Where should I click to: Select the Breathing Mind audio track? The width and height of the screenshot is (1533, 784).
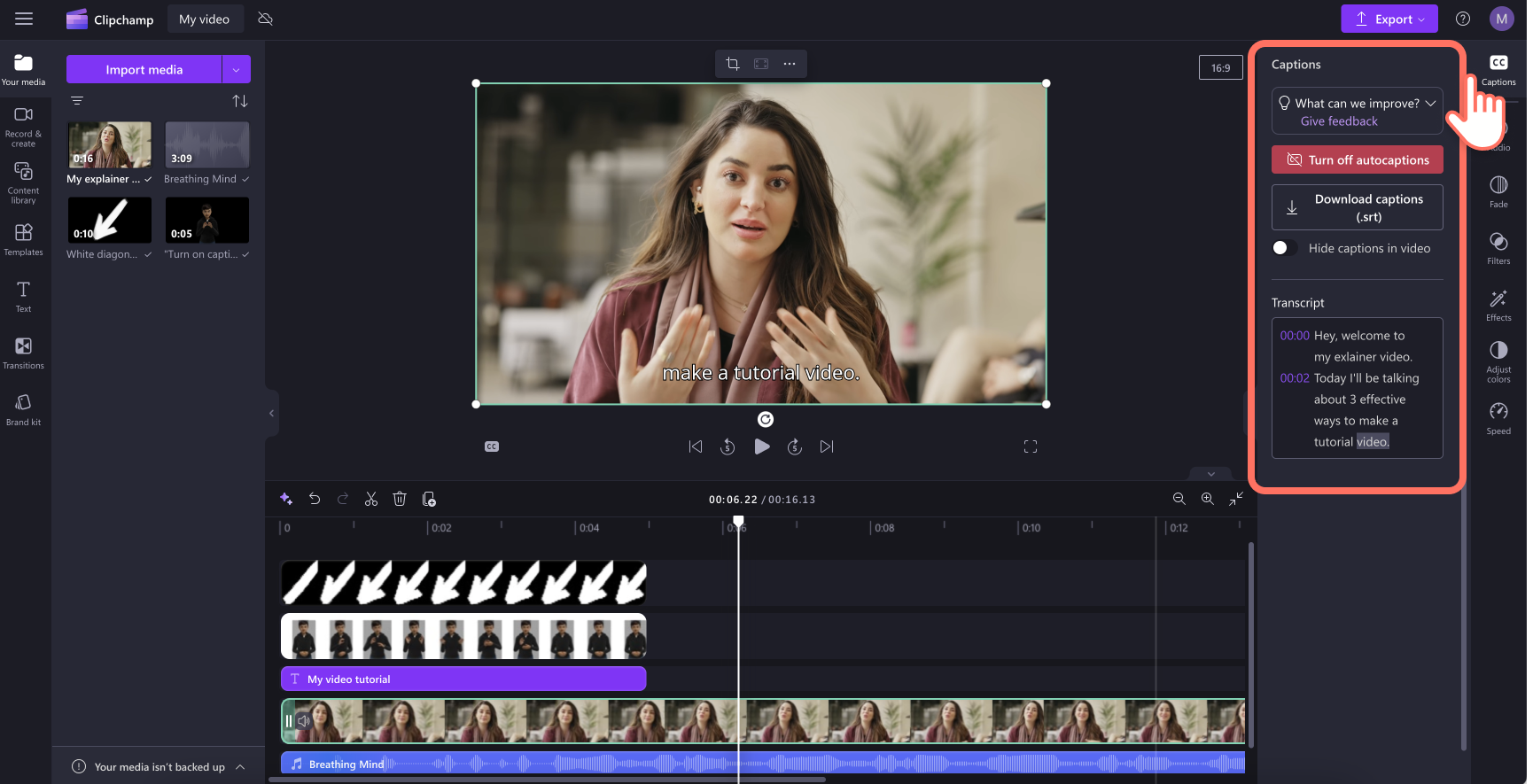click(763, 763)
